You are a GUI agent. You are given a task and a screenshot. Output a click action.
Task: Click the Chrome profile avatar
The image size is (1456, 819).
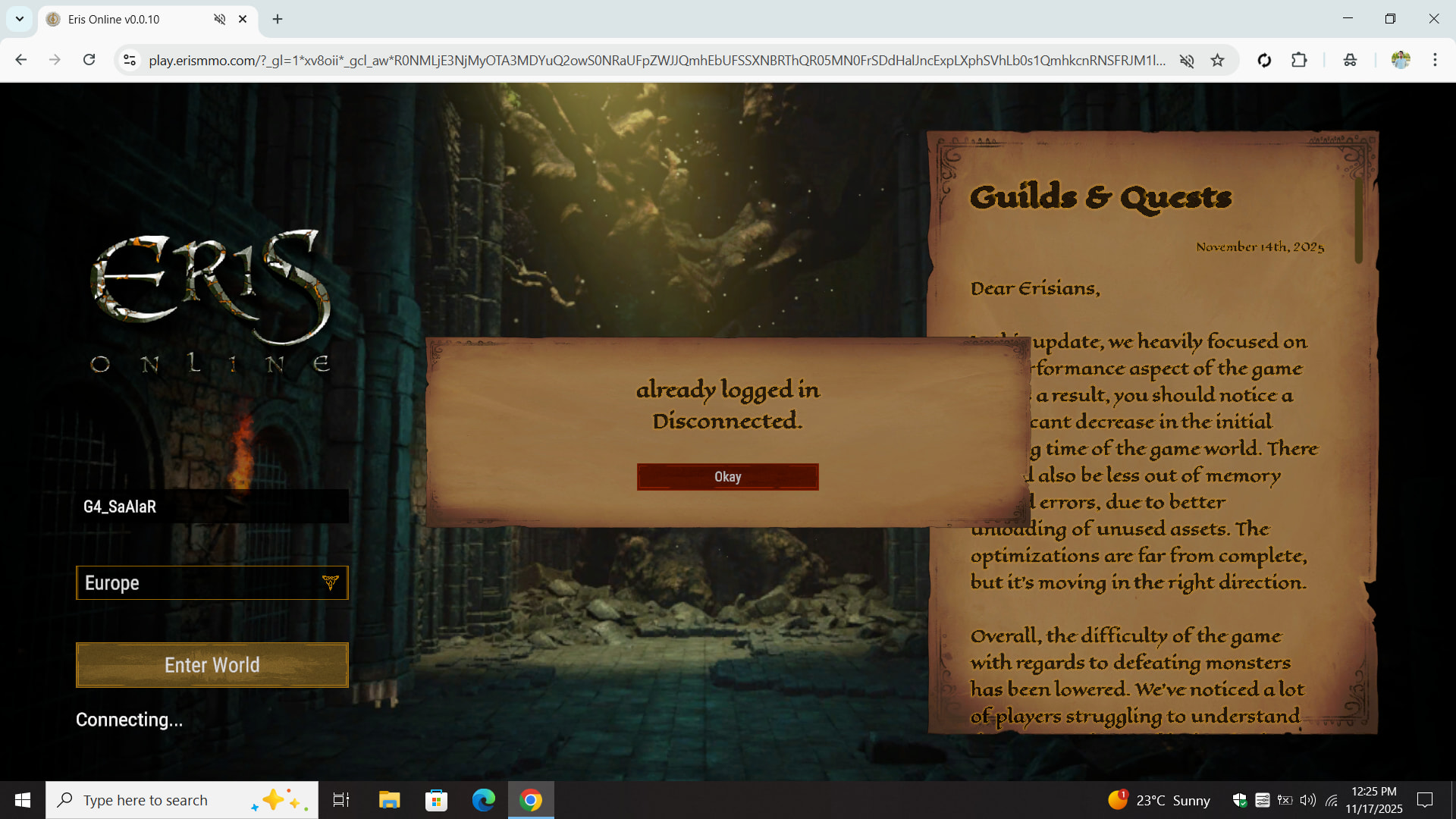coord(1401,60)
